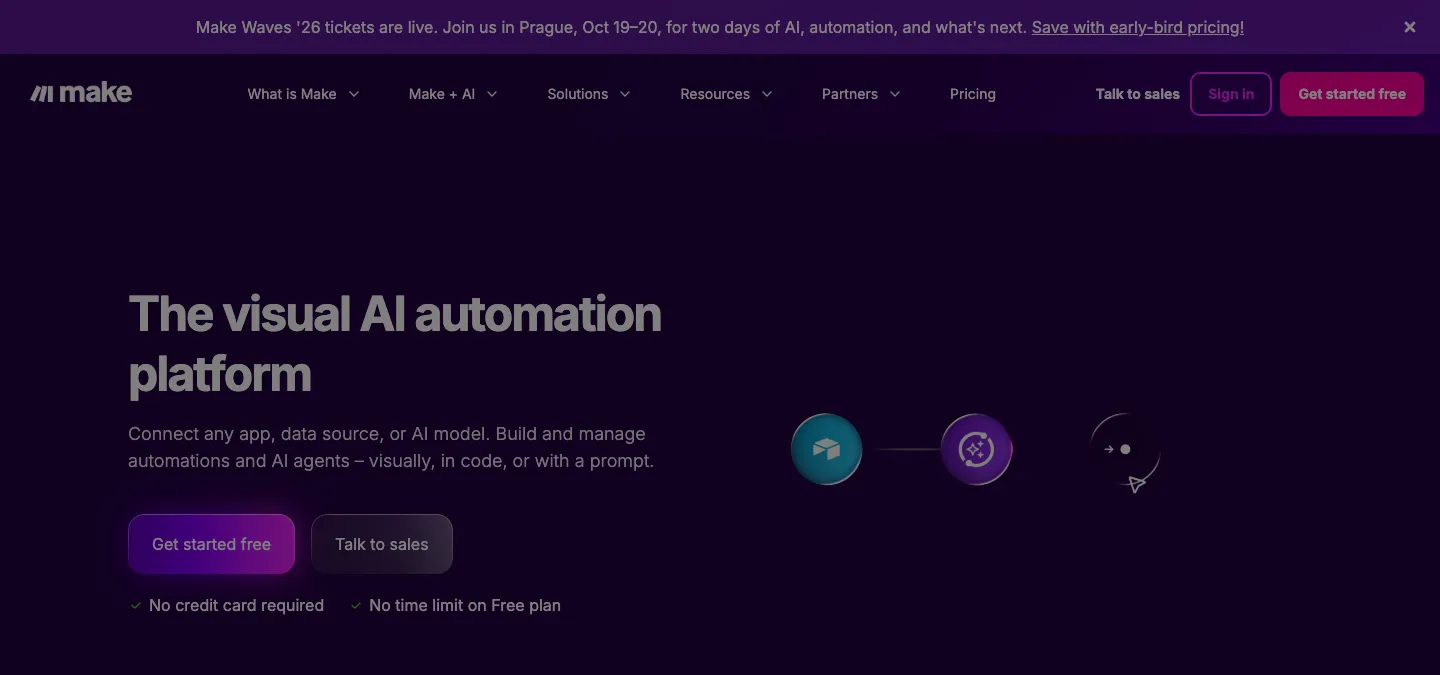Click the "Connect any app, data source" paragraph

(x=391, y=447)
